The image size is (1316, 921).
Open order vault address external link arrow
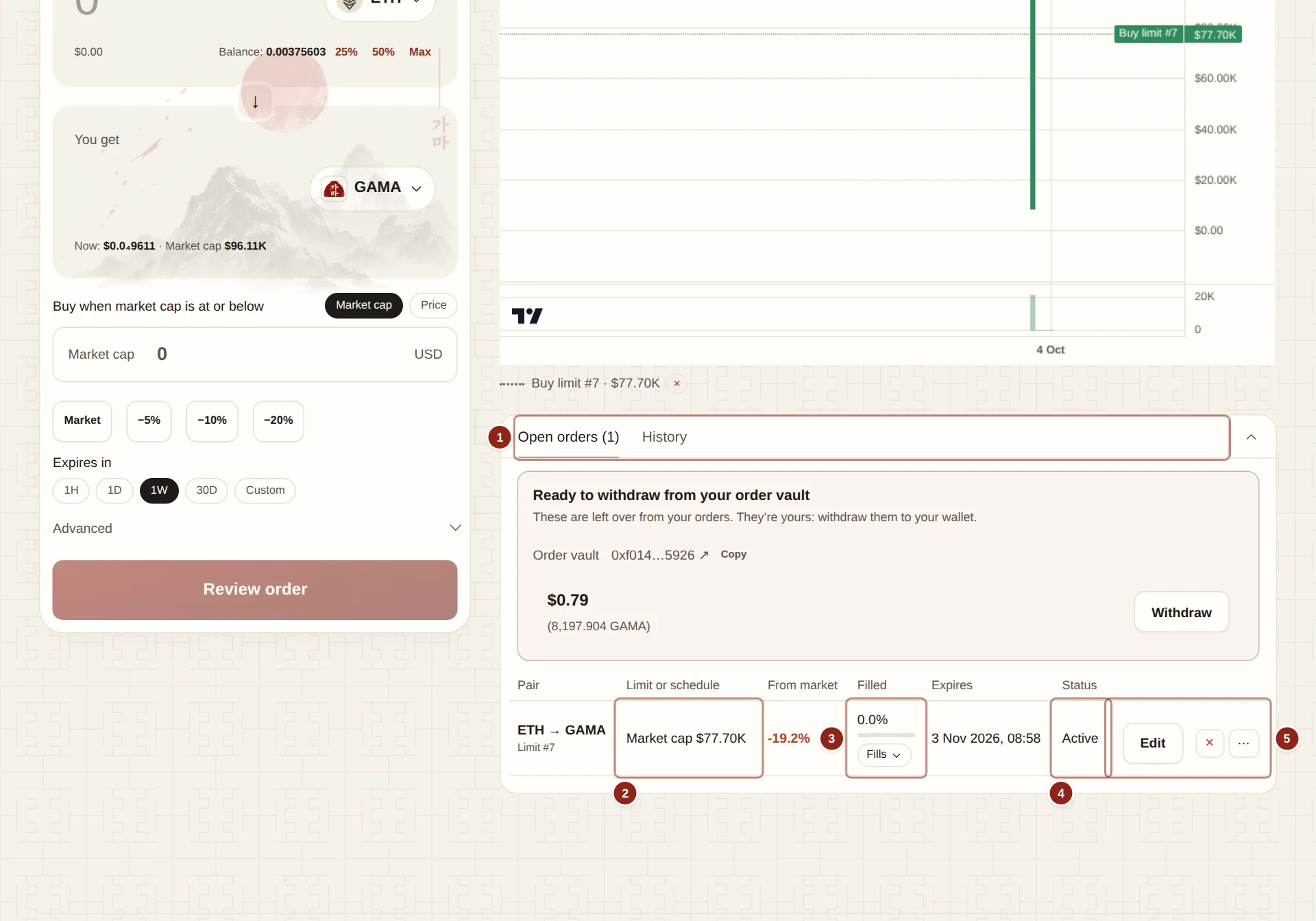(704, 555)
